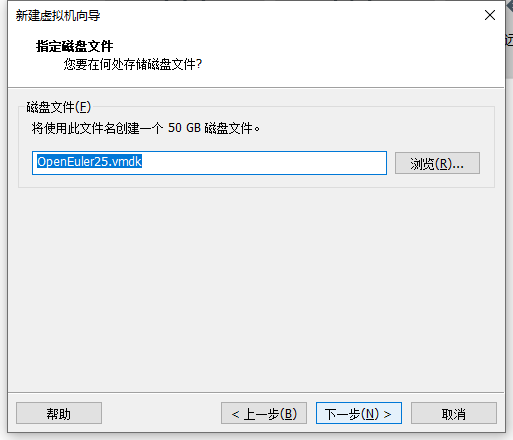Click the 50 GB disk file description text
The height and width of the screenshot is (440, 513).
tap(146, 128)
